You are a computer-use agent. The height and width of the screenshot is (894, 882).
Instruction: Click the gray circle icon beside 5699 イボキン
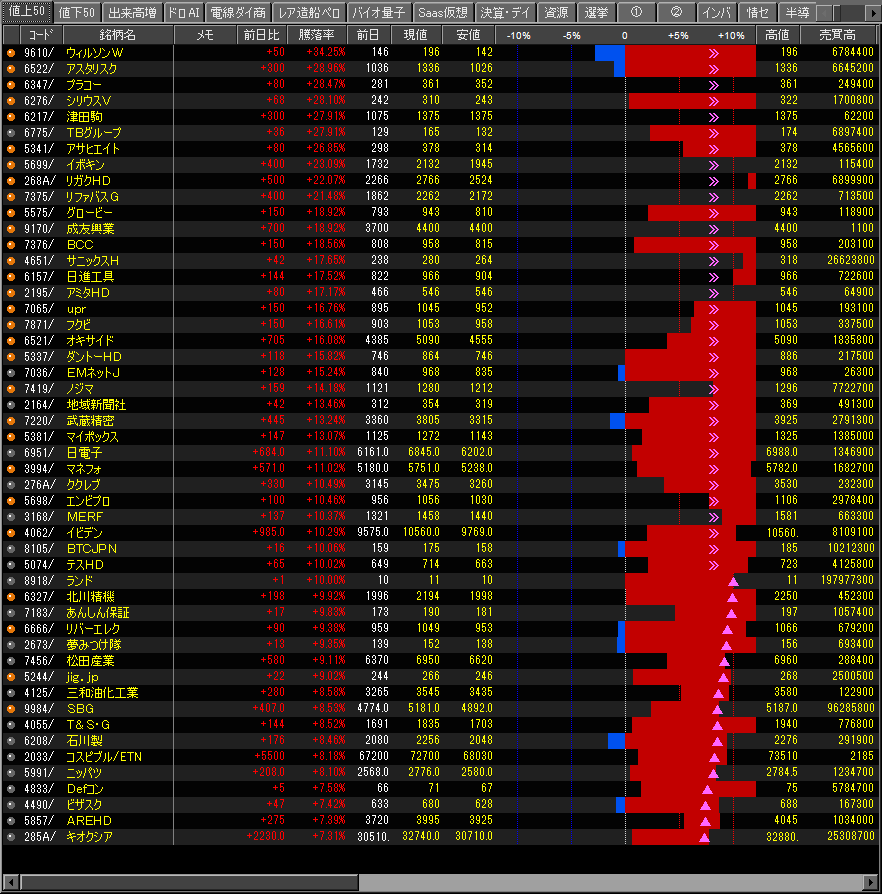click(x=11, y=164)
